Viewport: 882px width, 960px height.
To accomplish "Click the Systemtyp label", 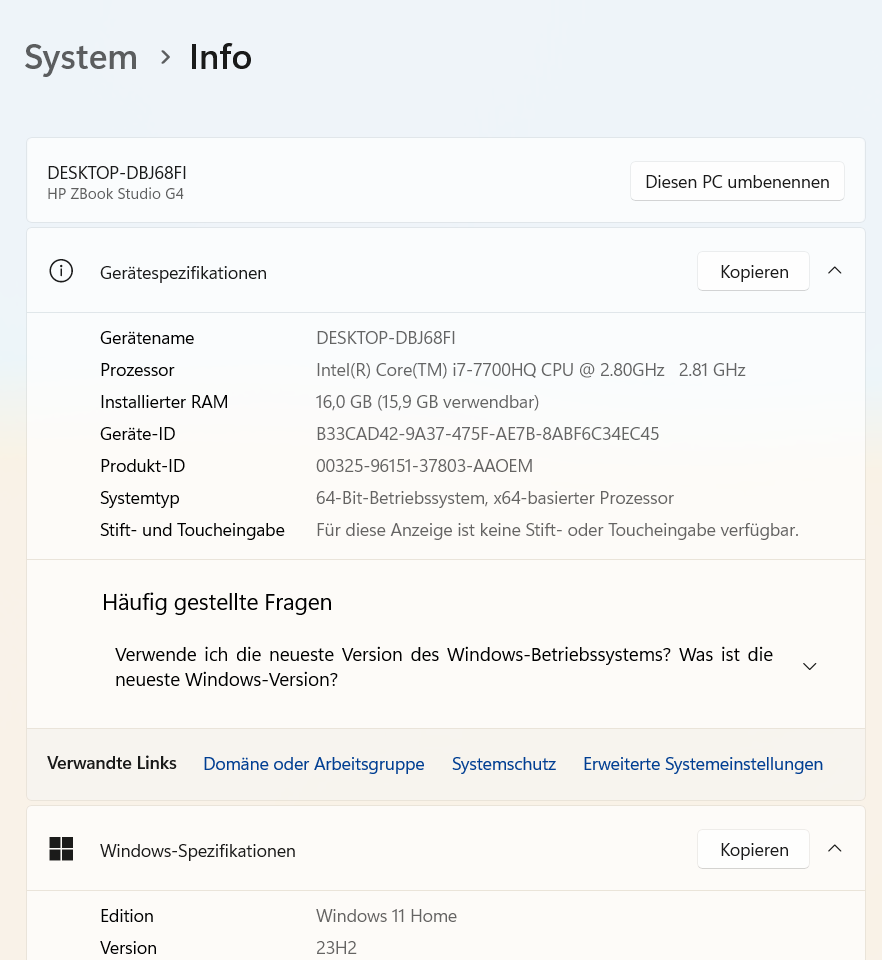I will [140, 498].
